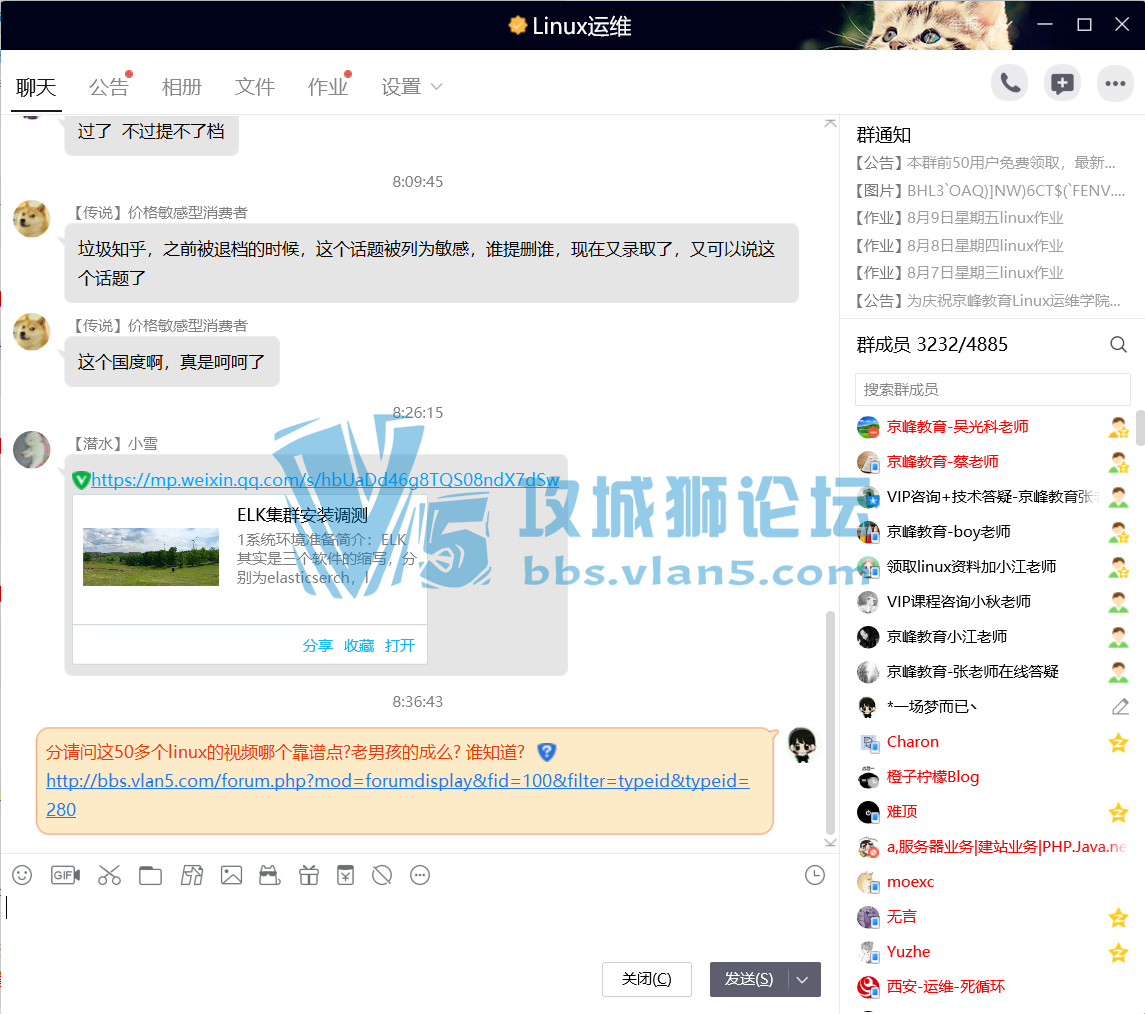Click the edit pencil beside *一场梦而已丶
Screen dimensions: 1145x1014
1119,707
